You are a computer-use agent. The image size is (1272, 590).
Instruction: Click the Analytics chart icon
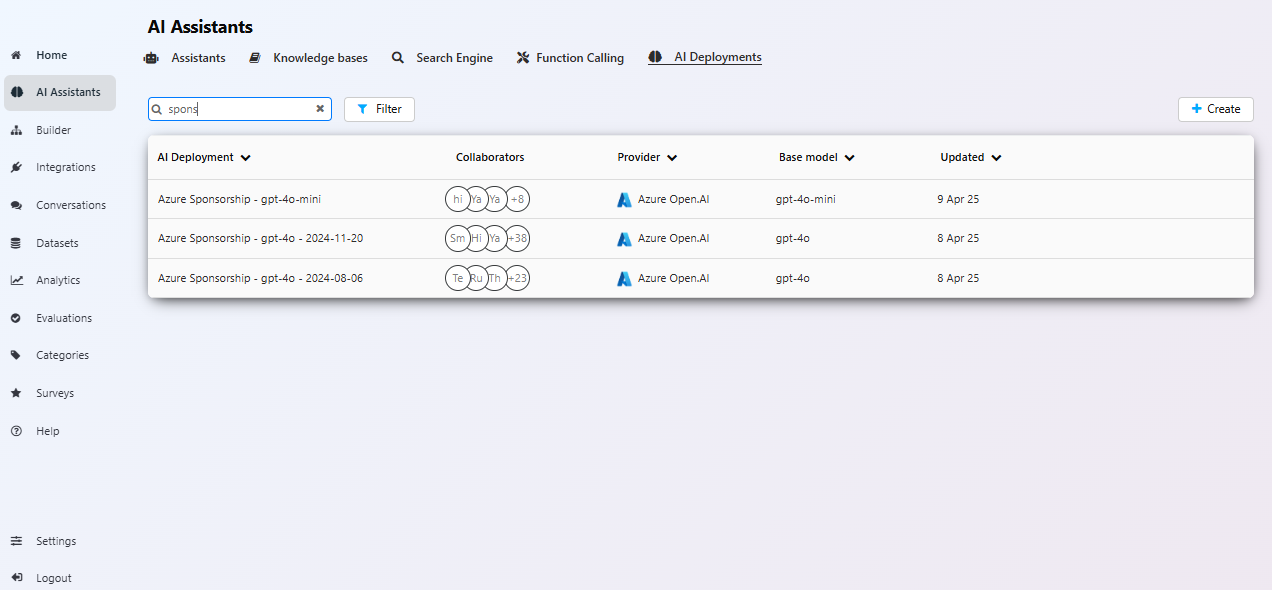pos(16,280)
